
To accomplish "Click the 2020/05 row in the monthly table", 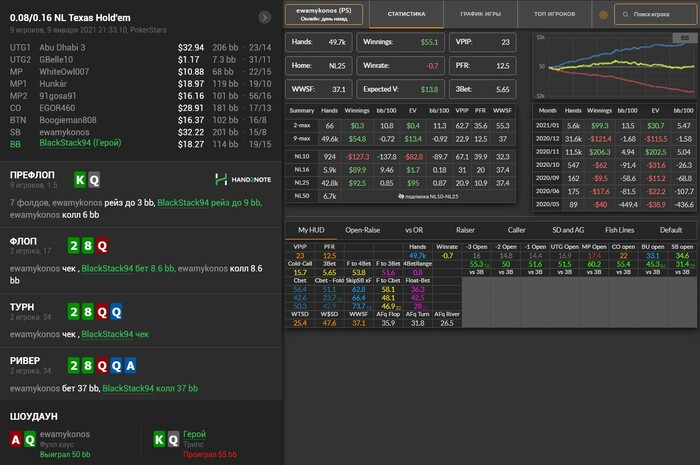I will [x=615, y=205].
